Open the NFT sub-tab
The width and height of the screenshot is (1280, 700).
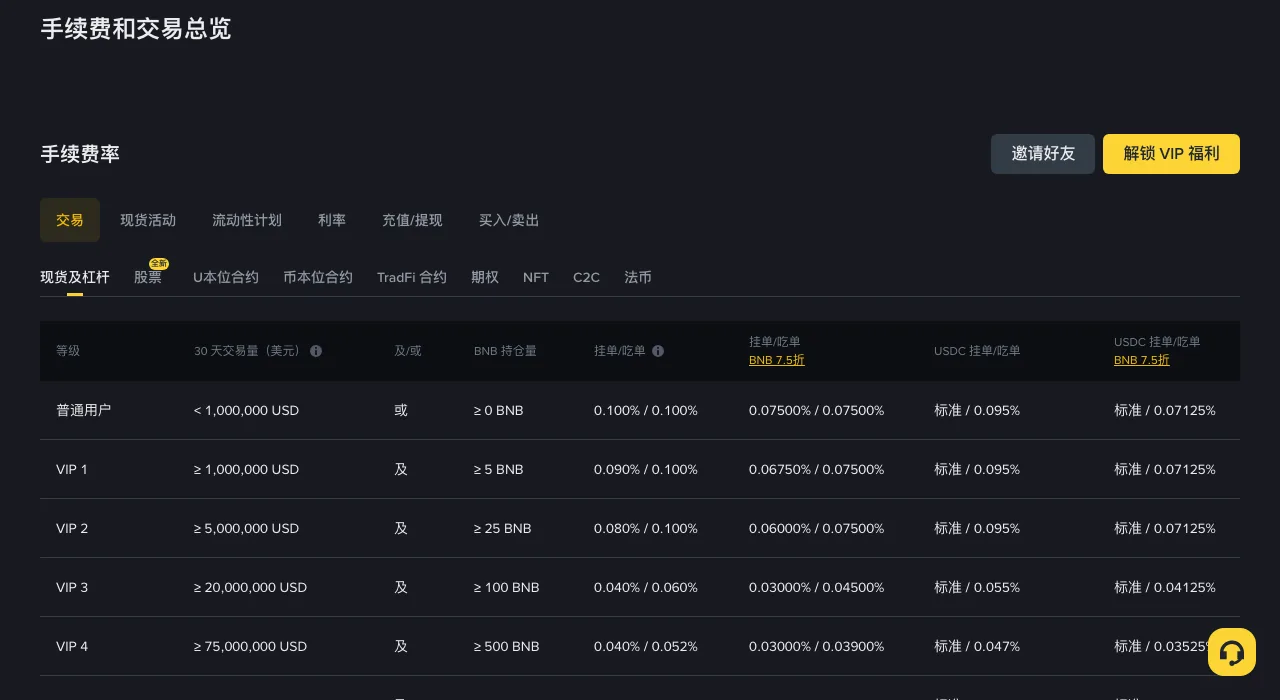tap(536, 277)
